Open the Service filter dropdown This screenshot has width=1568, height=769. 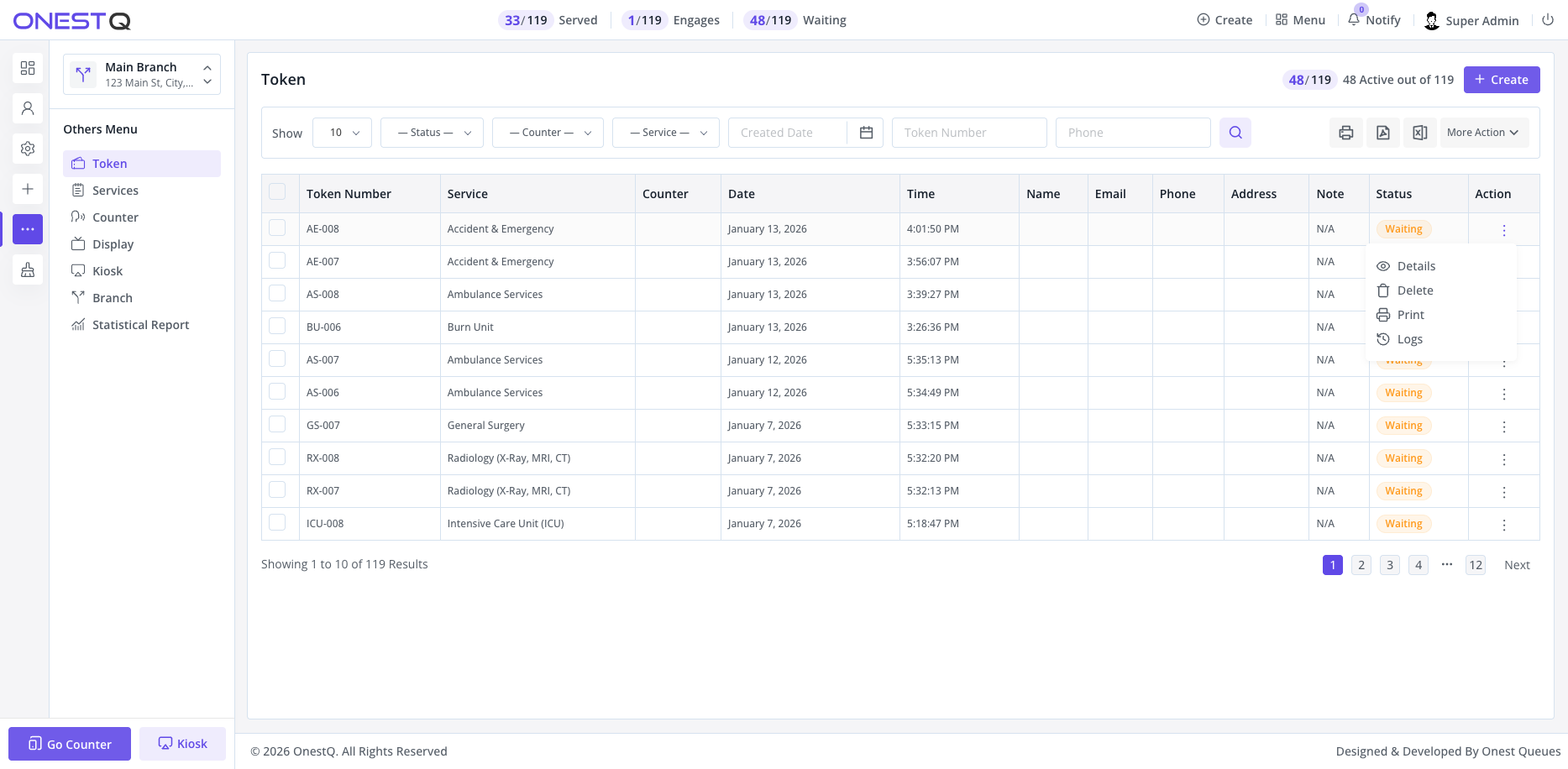(666, 133)
